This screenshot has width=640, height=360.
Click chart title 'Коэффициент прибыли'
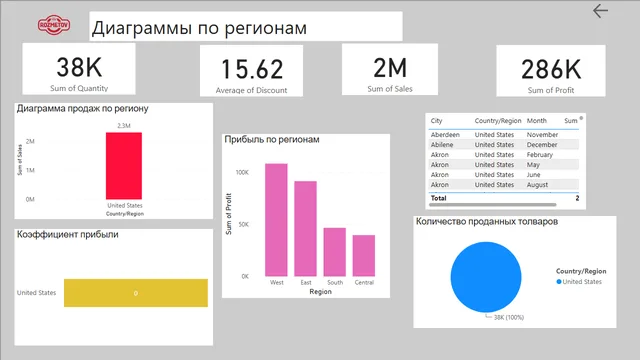(67, 234)
